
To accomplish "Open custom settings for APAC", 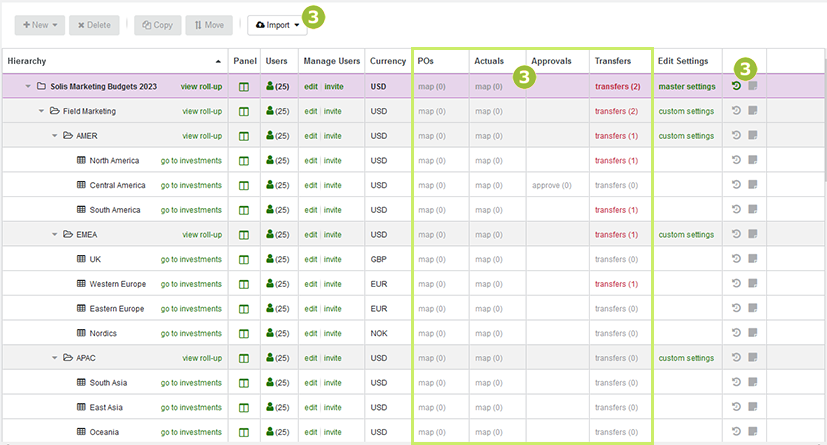I will (x=686, y=358).
